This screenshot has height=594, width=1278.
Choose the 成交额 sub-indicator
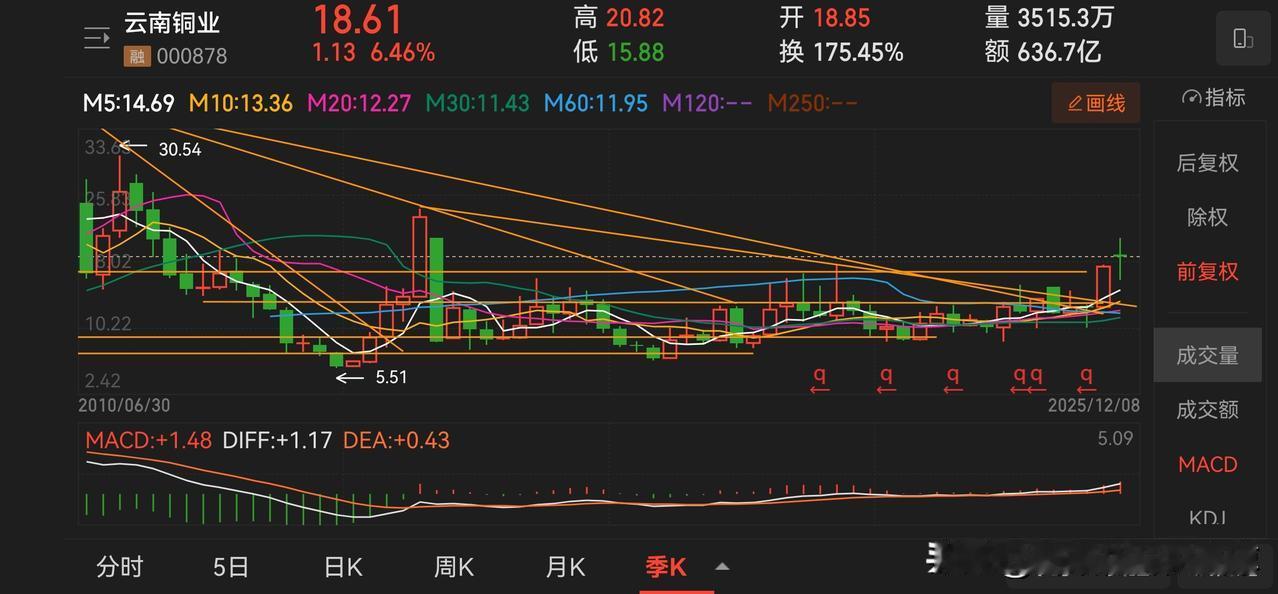1207,409
